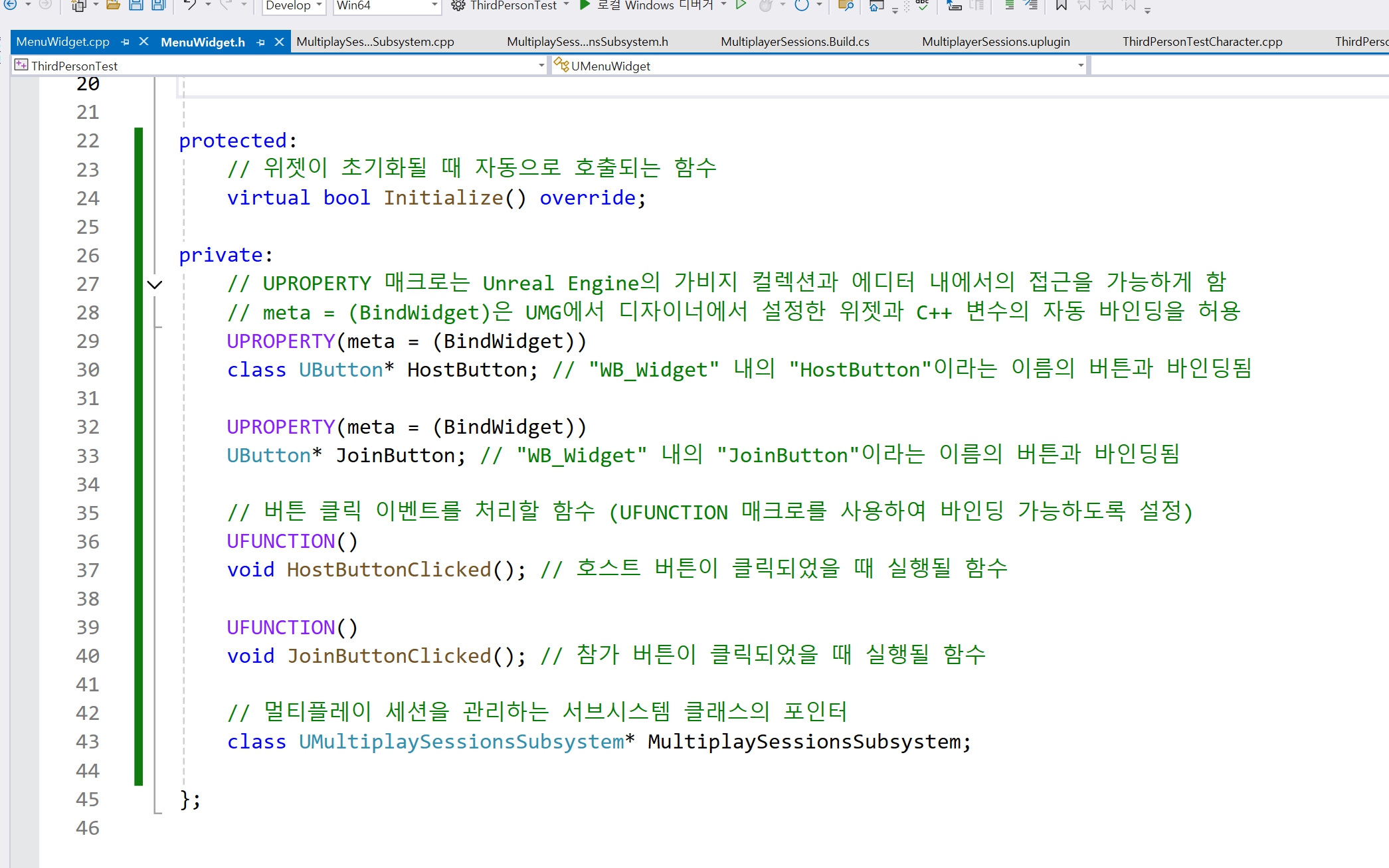Click the greyed-out Navigate Forward arrow icon
Viewport: 1389px width, 868px height.
click(x=45, y=5)
